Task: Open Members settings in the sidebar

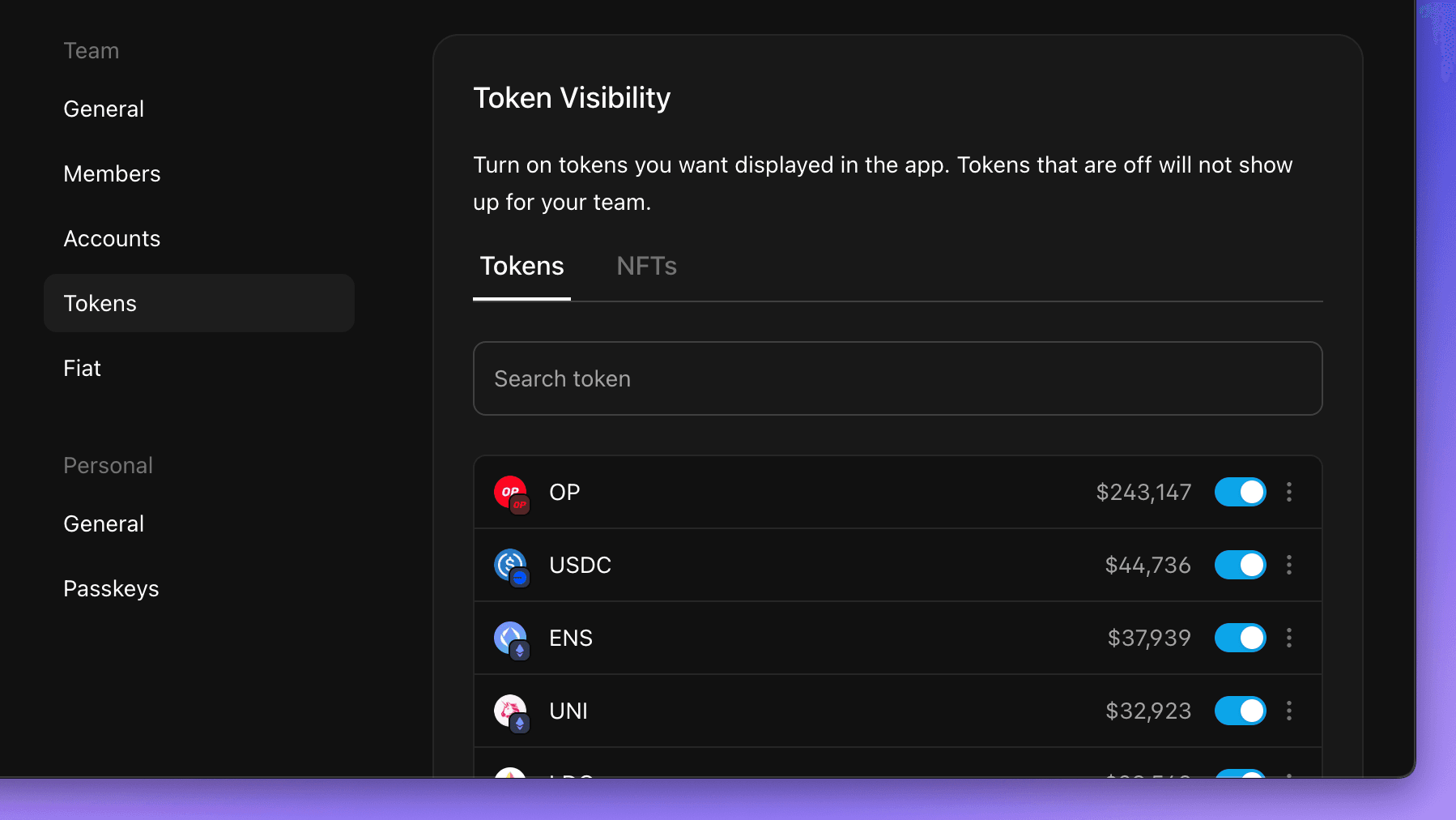Action: 112,173
